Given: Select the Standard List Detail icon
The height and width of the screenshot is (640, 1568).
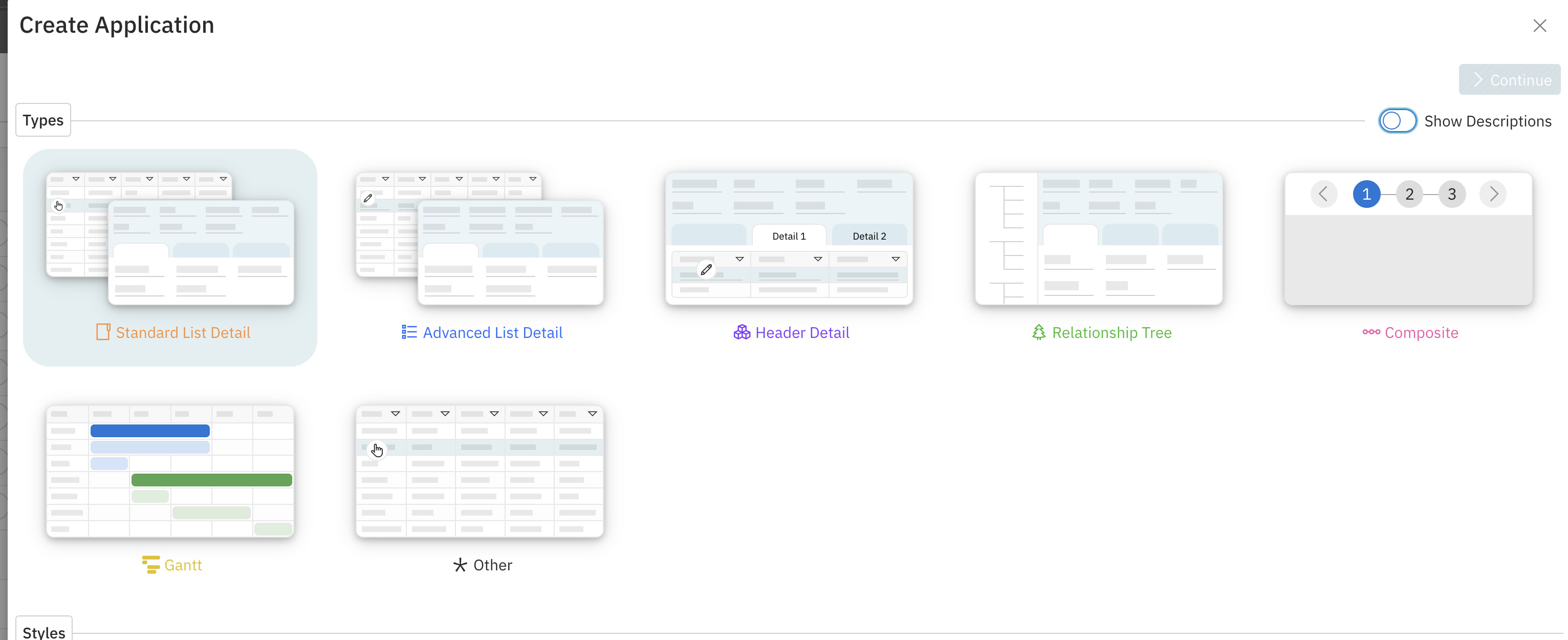Looking at the screenshot, I should [x=103, y=332].
